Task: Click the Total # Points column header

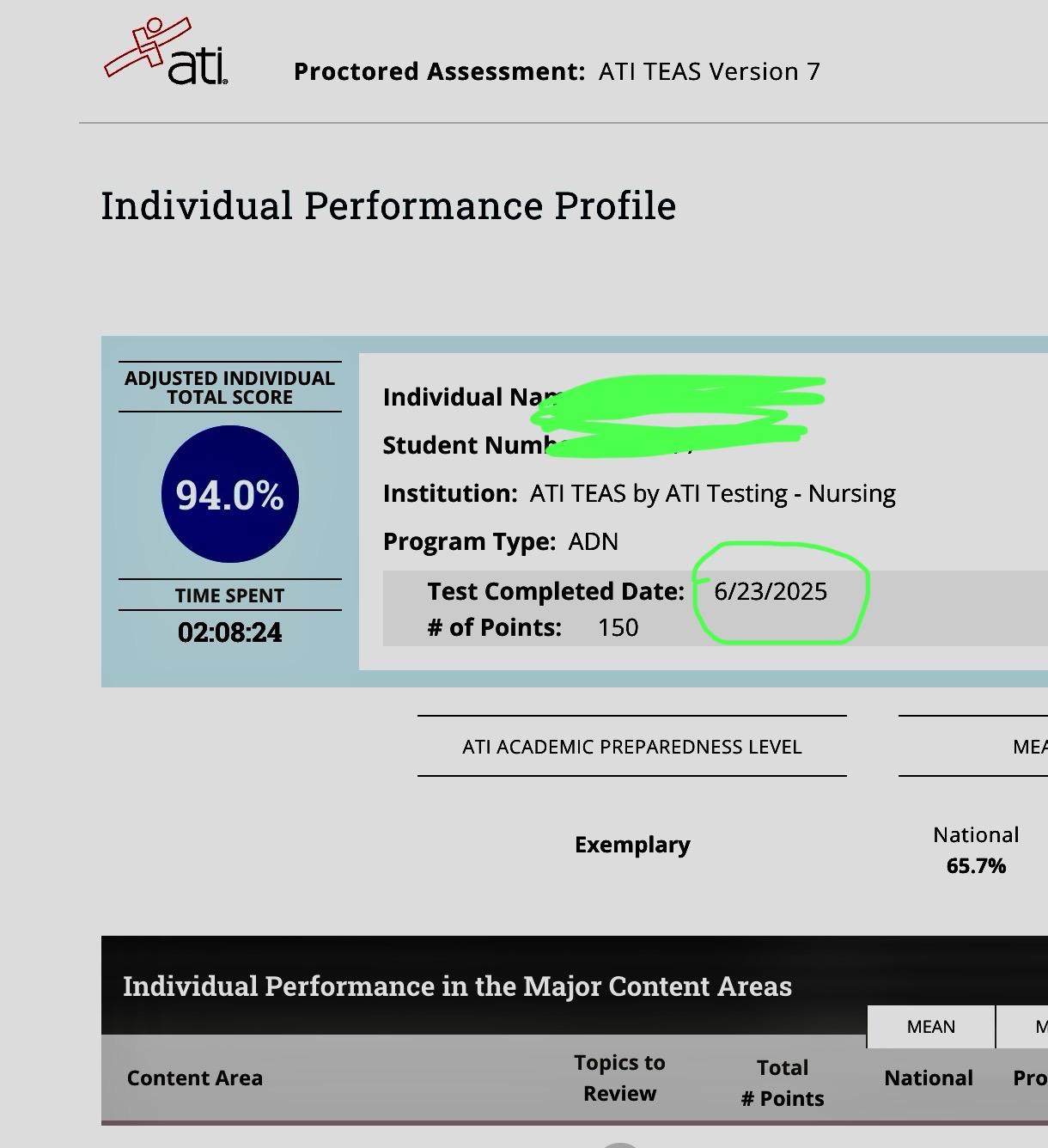Action: [x=783, y=1083]
